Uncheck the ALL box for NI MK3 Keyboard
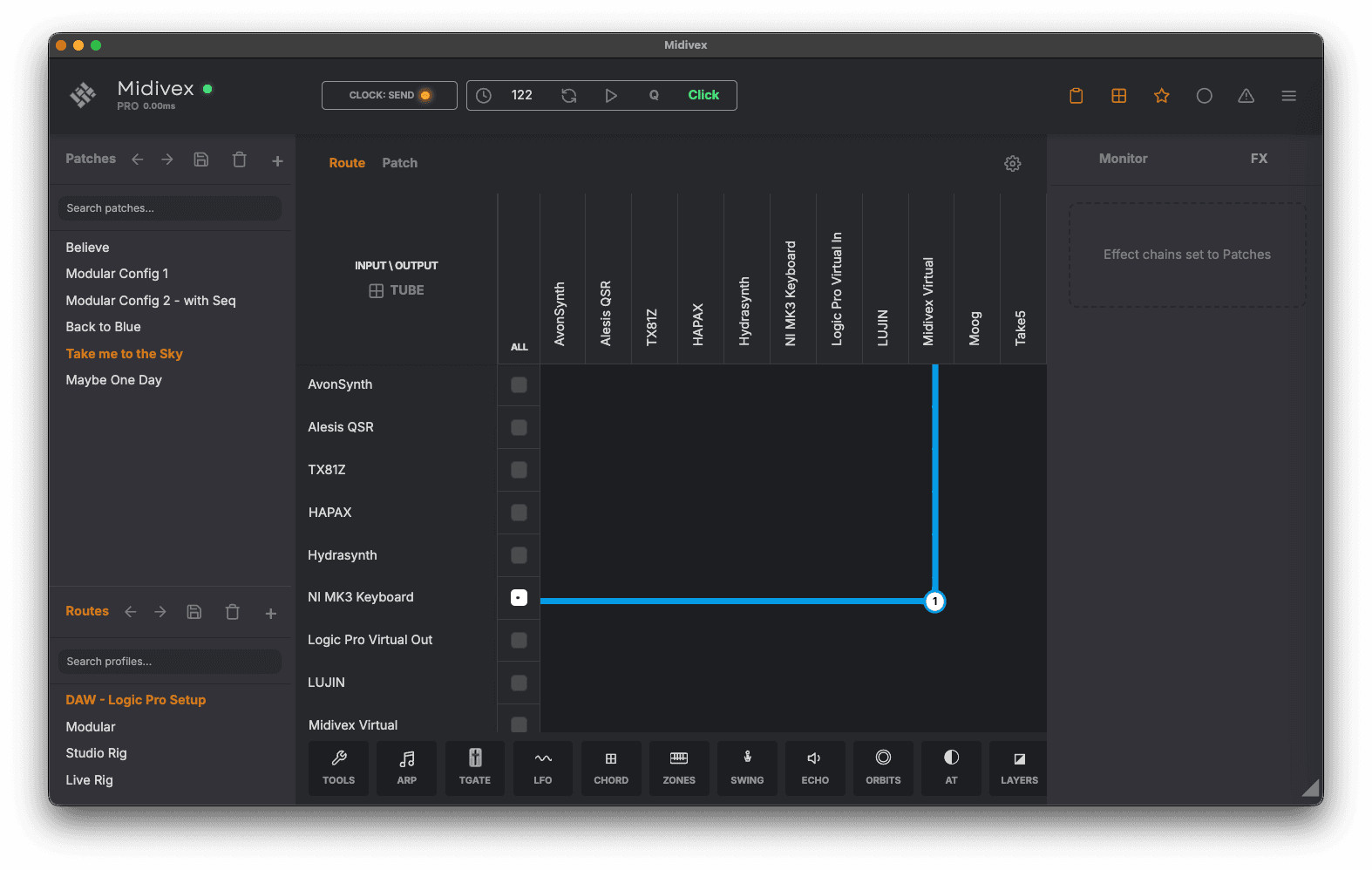 (x=519, y=597)
